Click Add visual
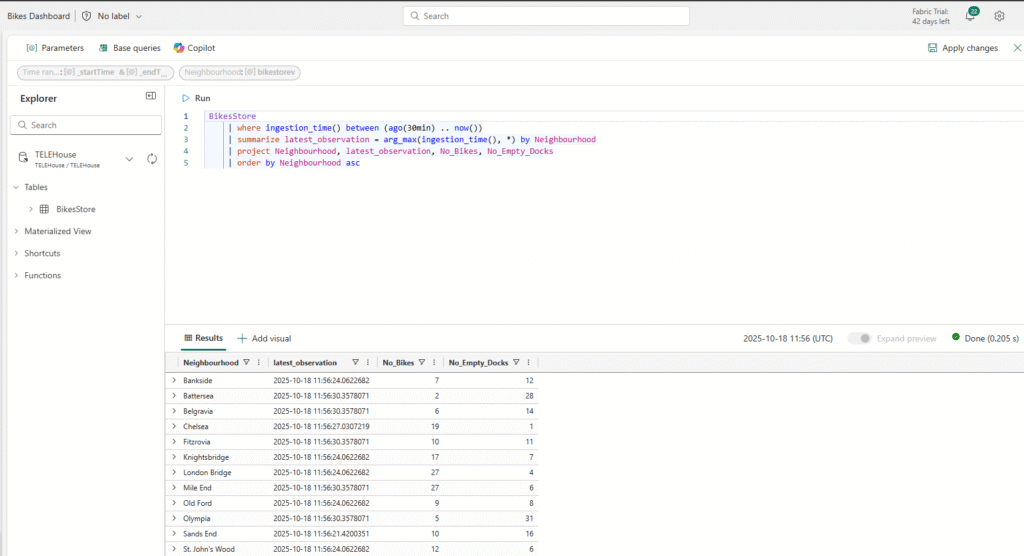The width and height of the screenshot is (1024, 556). (264, 338)
